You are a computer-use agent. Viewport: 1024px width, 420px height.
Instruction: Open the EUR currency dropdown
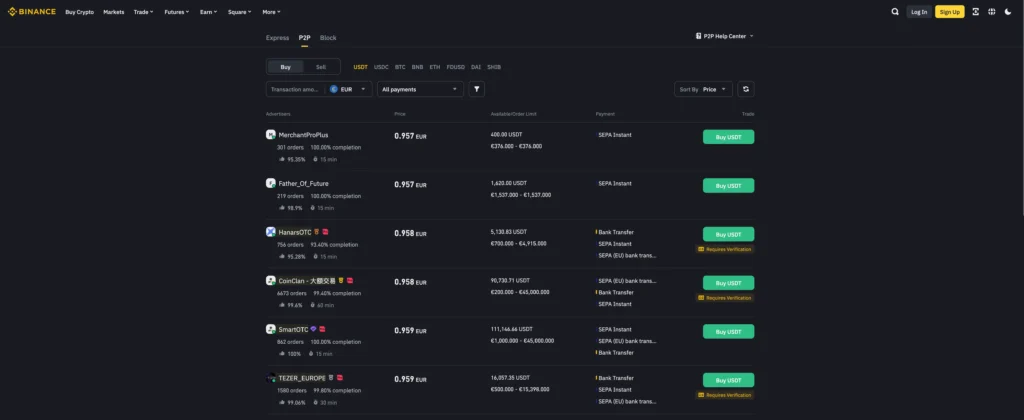coord(349,89)
